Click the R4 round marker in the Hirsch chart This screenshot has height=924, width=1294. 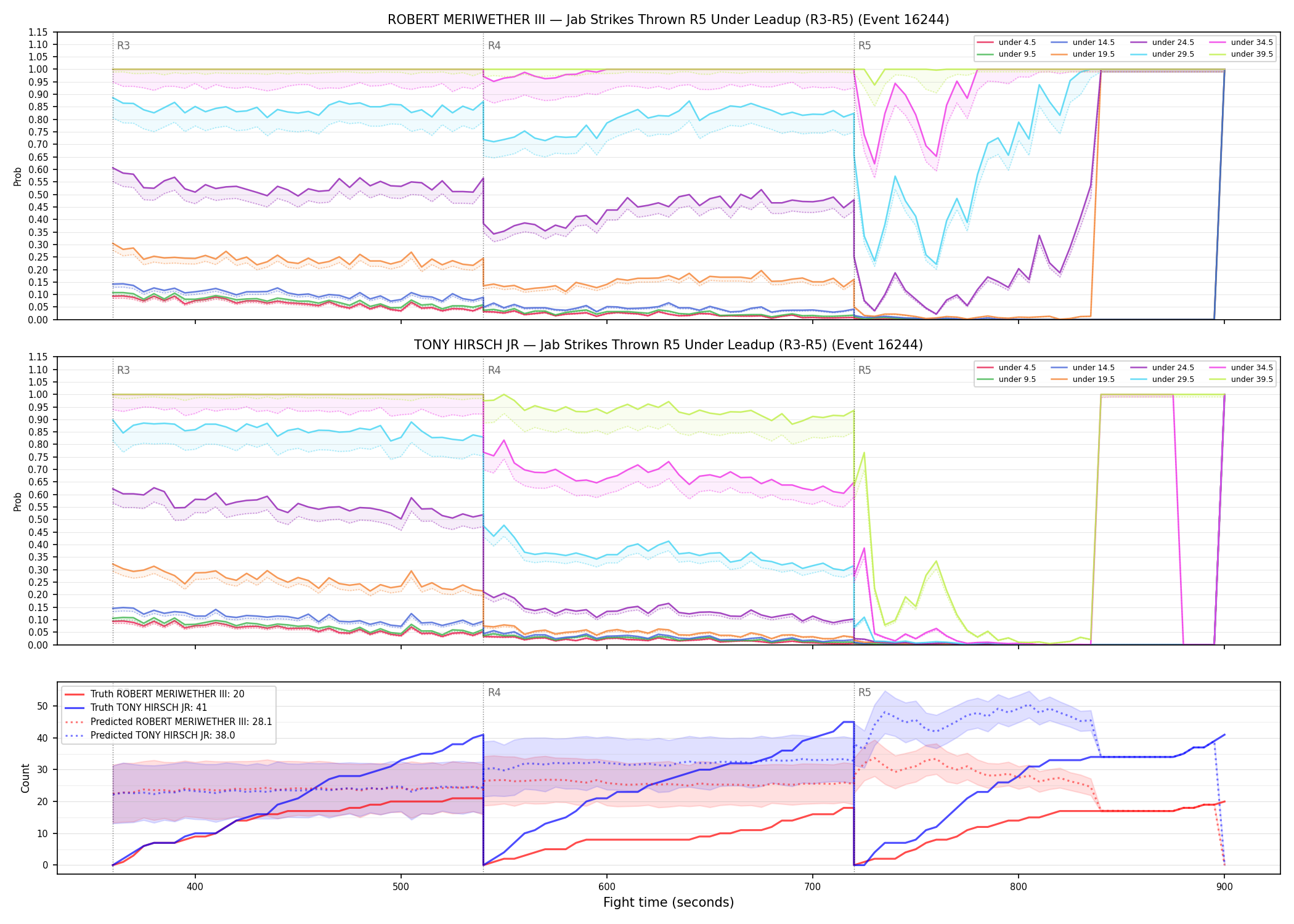click(x=494, y=370)
